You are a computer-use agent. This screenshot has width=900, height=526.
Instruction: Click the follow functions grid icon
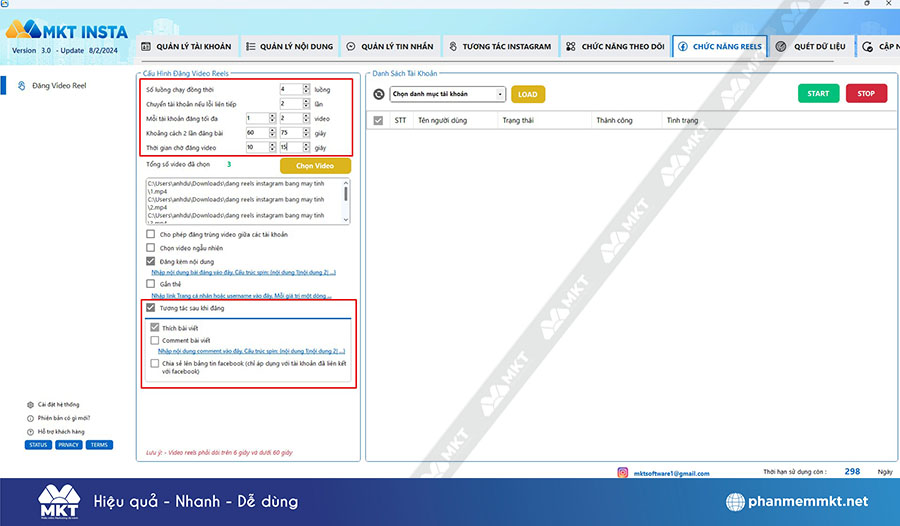[x=571, y=47]
